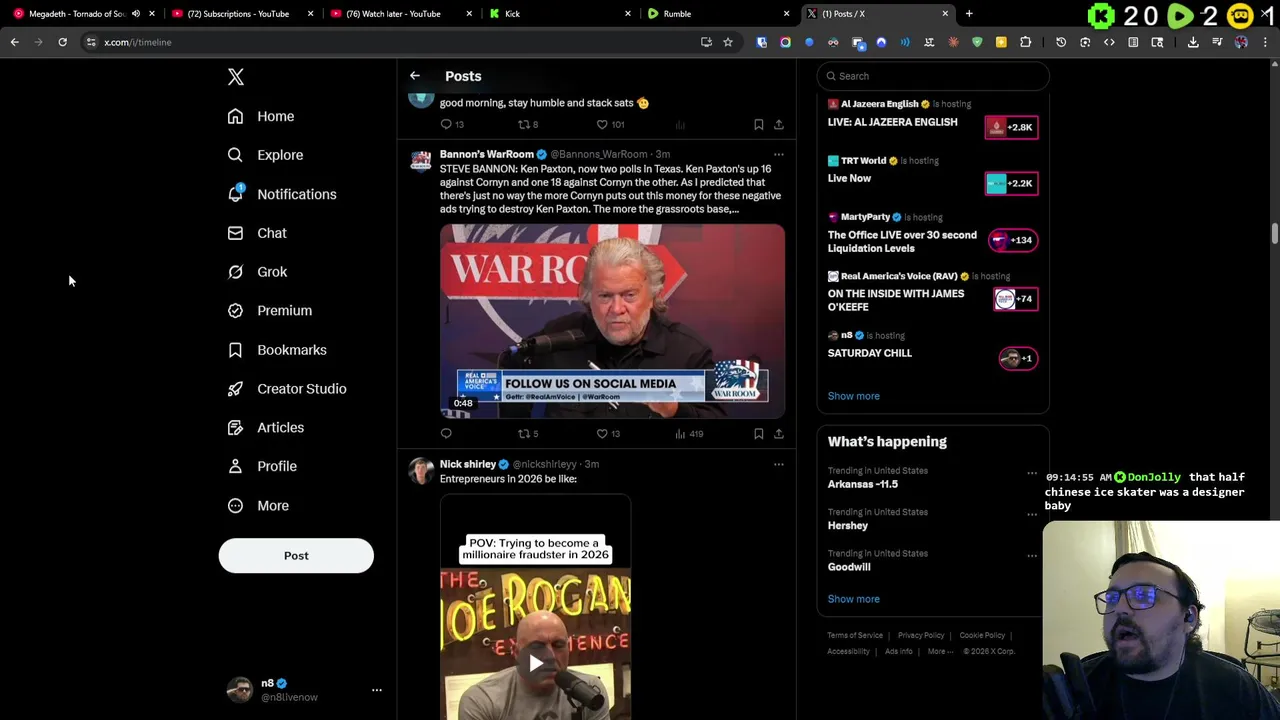This screenshot has width=1280, height=720.
Task: Go to Premium page
Action: (269, 311)
